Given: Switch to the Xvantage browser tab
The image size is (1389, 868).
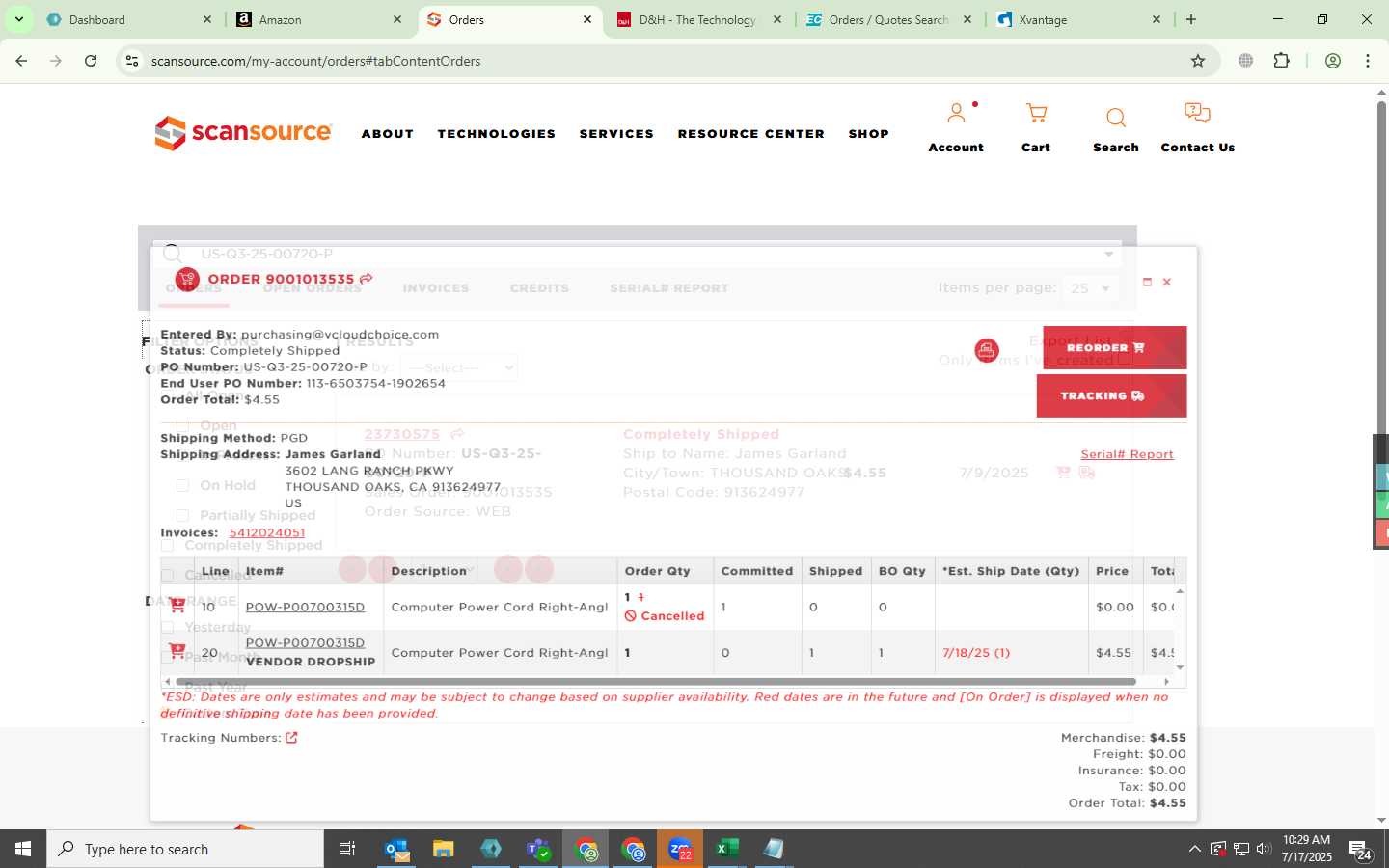Looking at the screenshot, I should (1078, 19).
